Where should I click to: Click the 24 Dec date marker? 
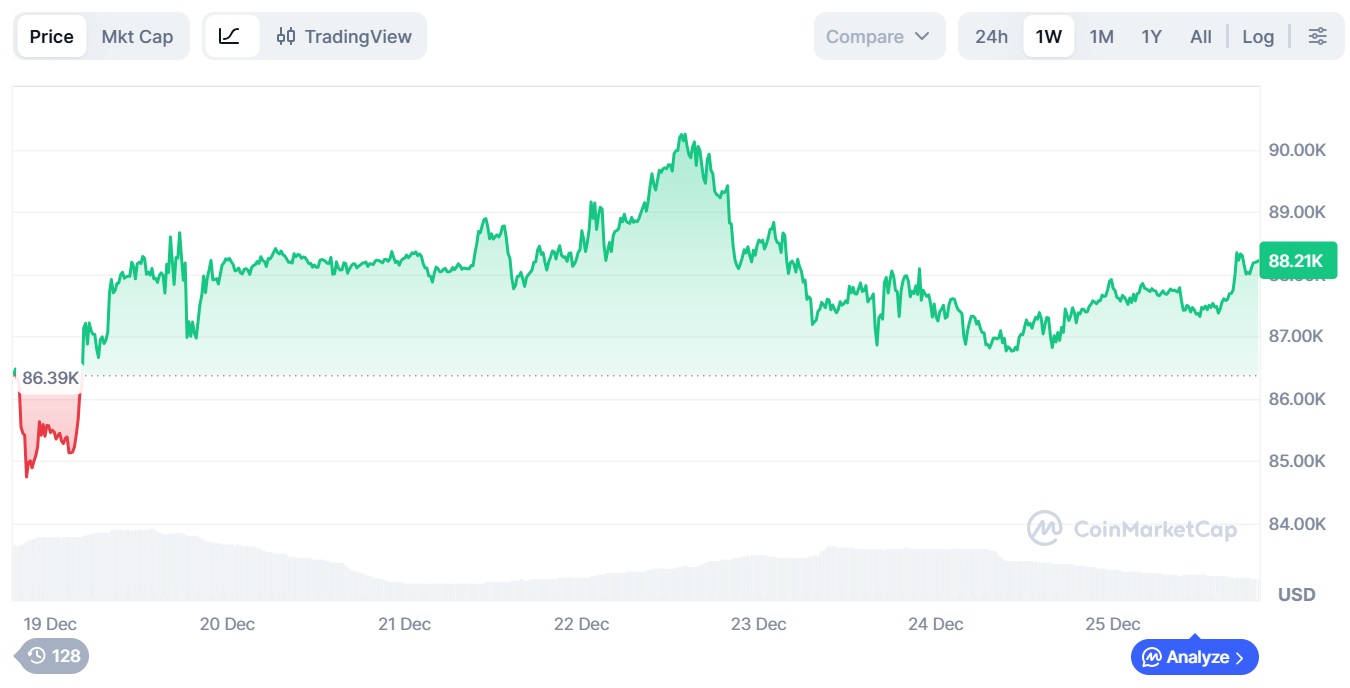pyautogui.click(x=935, y=624)
